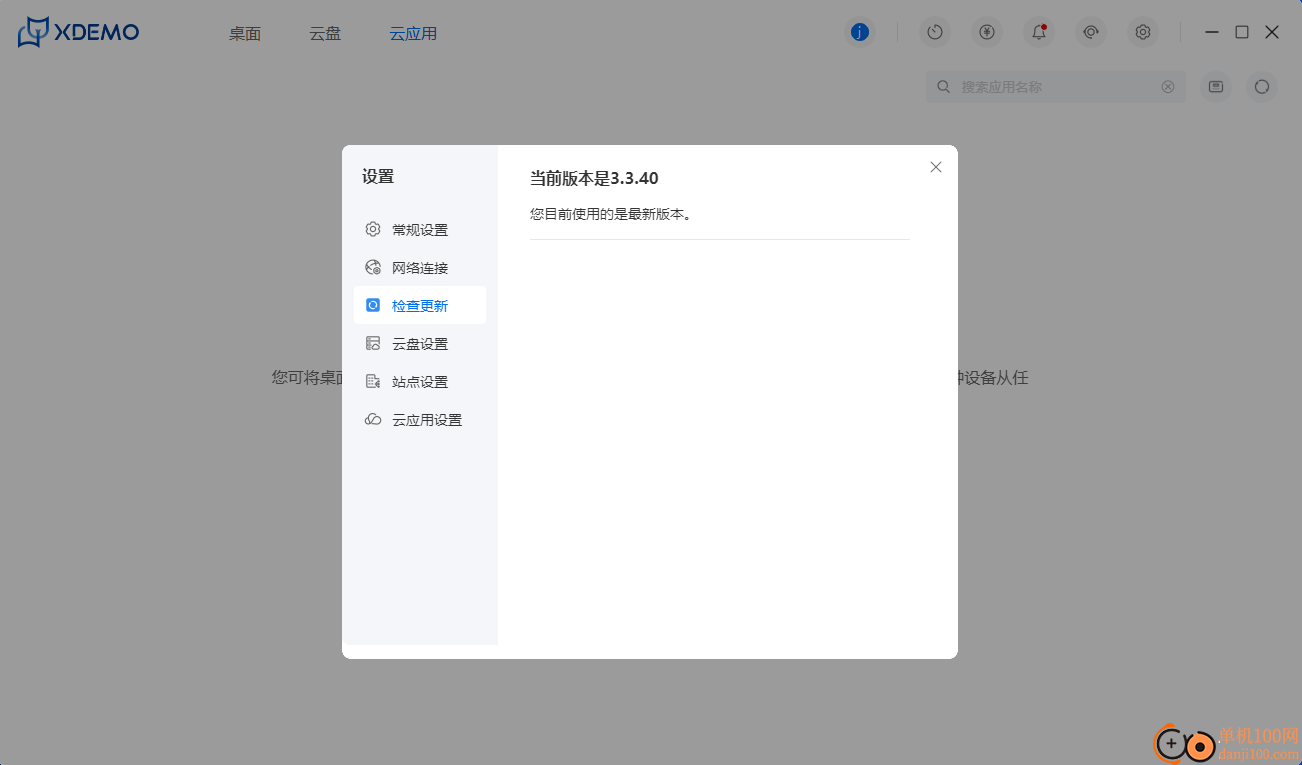The image size is (1302, 765).
Task: Click the eye-shaped refresh icon in title bar
Action: click(x=1091, y=32)
